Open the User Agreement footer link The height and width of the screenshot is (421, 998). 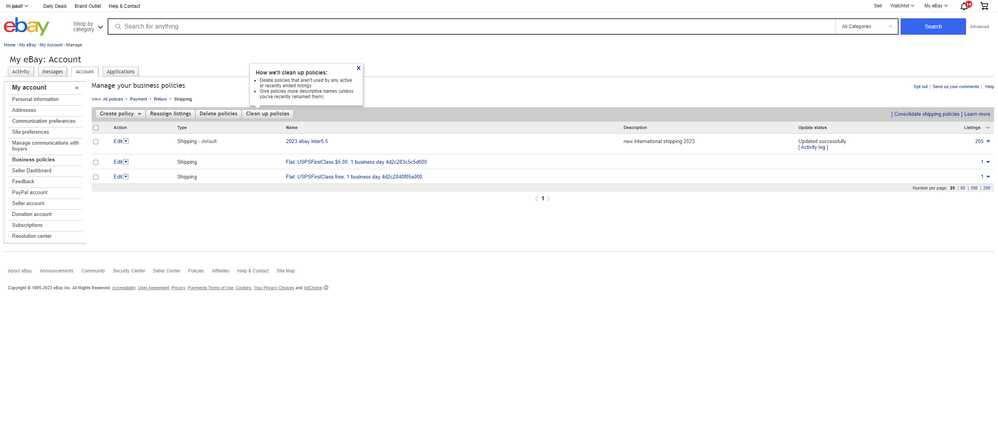tap(153, 288)
